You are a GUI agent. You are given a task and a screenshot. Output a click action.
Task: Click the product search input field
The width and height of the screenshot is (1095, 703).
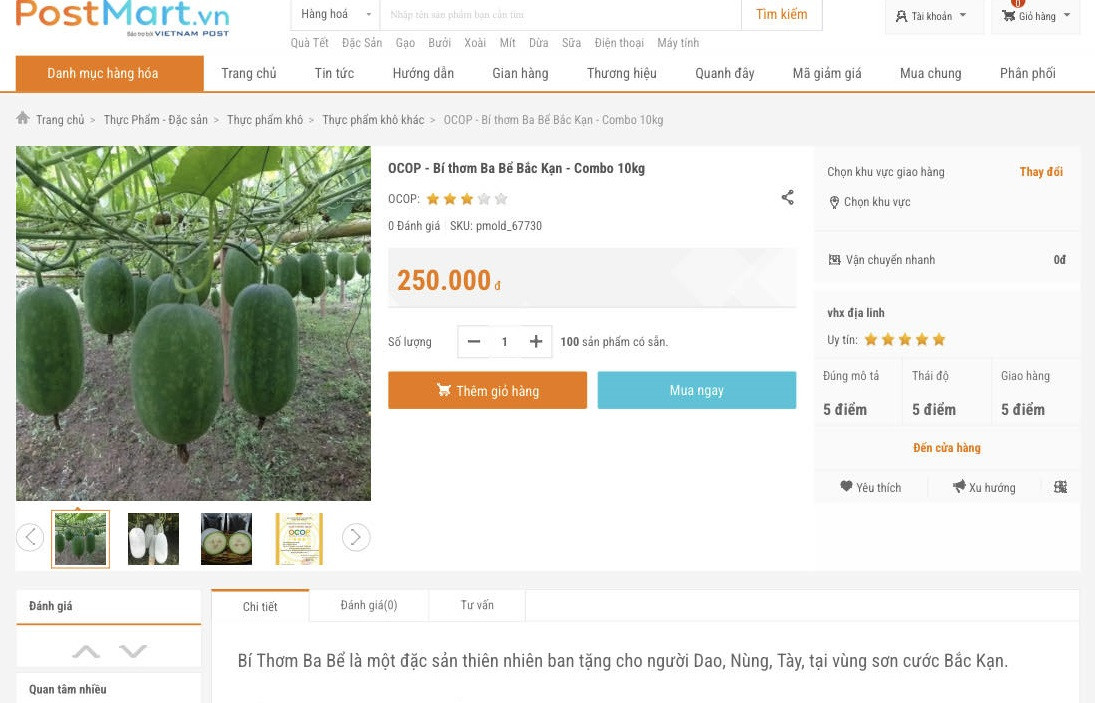(x=560, y=15)
